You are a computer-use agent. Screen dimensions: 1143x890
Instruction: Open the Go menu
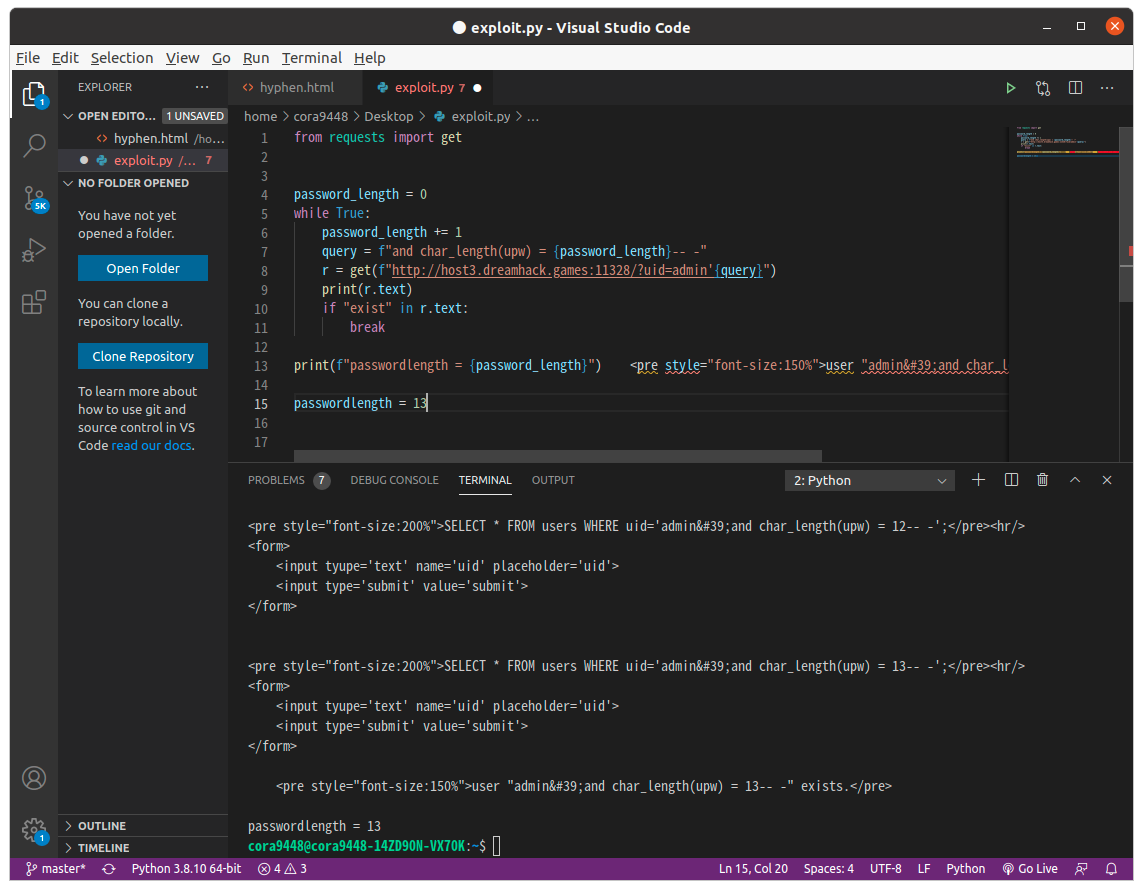pyautogui.click(x=221, y=58)
